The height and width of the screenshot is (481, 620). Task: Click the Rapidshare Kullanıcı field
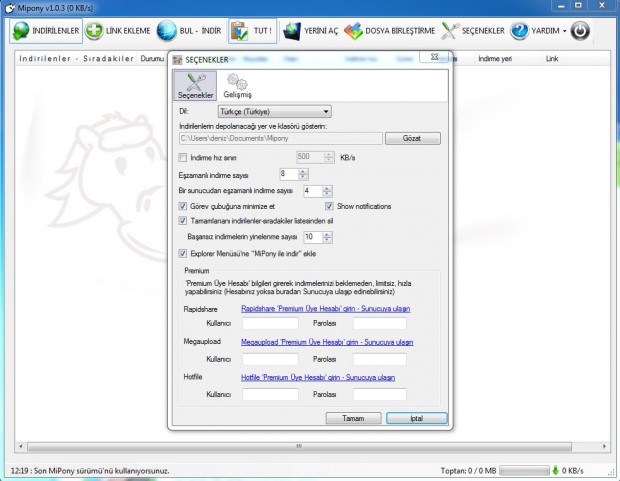click(x=270, y=323)
